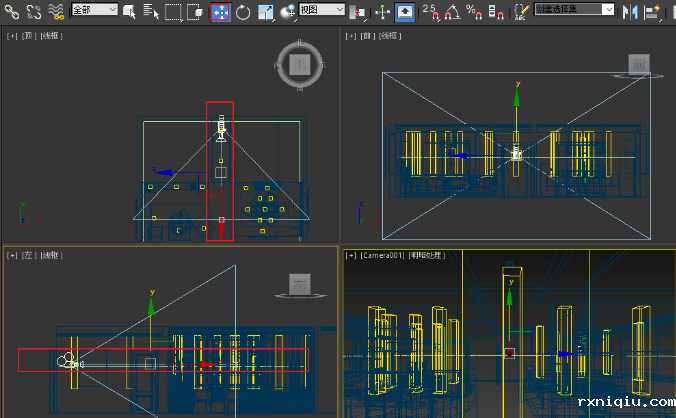Click the 前 ViewCube in the front viewport
This screenshot has width=676, height=418.
click(639, 65)
